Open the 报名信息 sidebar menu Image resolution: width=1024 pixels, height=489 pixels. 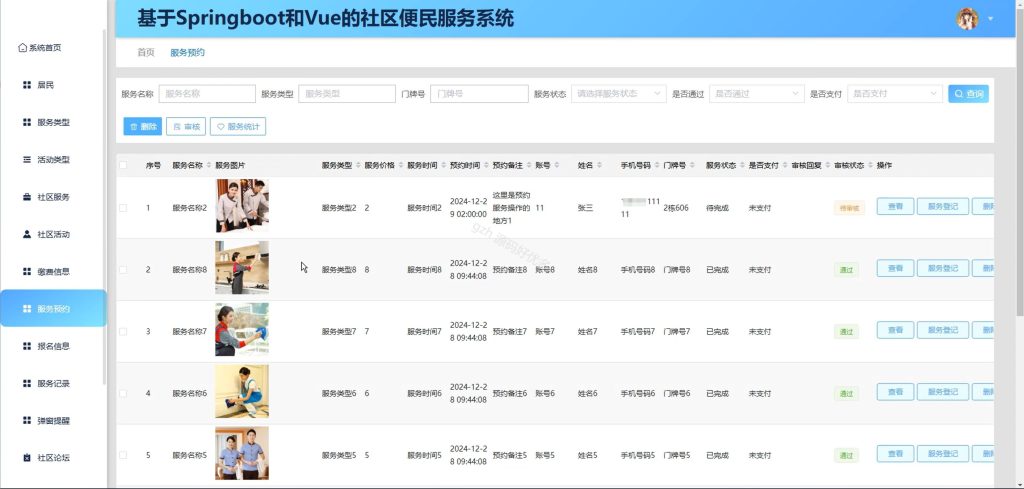tap(46, 345)
